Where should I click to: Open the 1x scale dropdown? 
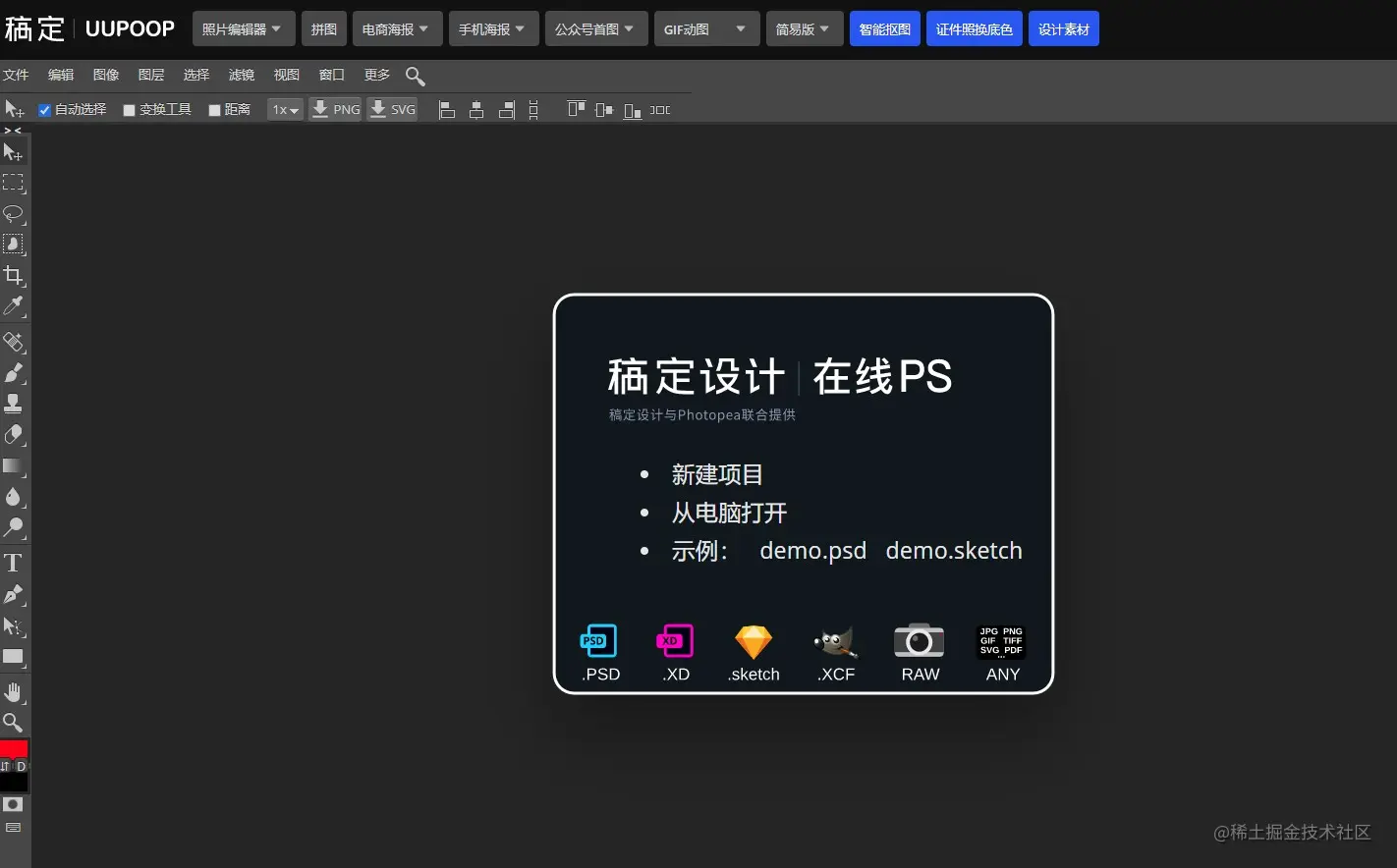point(285,110)
